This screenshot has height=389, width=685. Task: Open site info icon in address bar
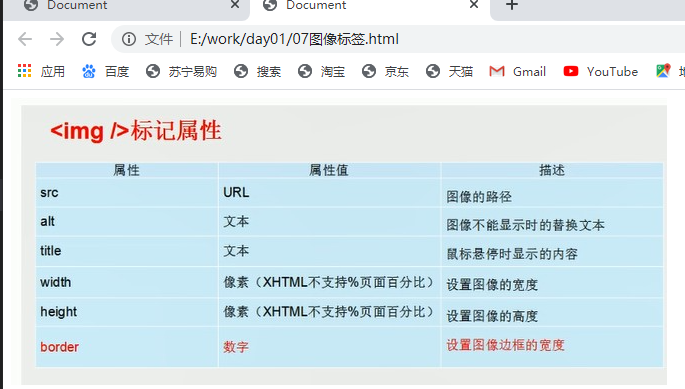tap(128, 39)
